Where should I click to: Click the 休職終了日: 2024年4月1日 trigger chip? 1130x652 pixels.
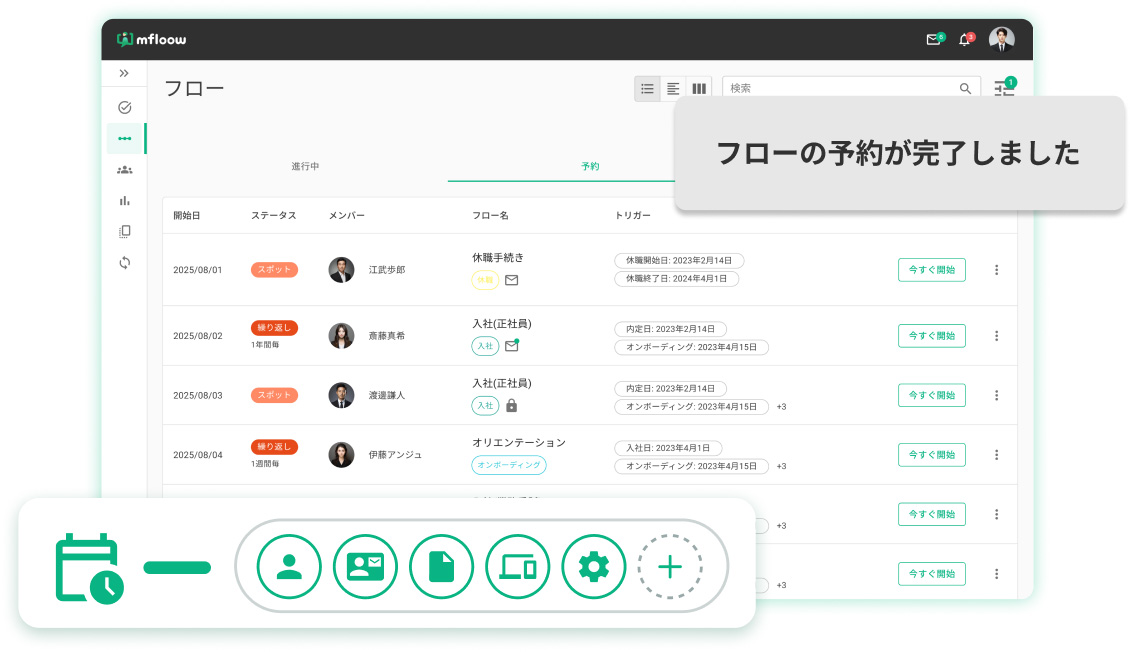677,279
